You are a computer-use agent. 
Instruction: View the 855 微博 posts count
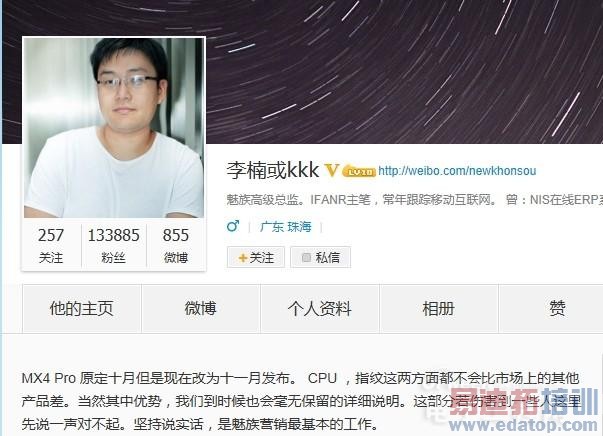176,245
